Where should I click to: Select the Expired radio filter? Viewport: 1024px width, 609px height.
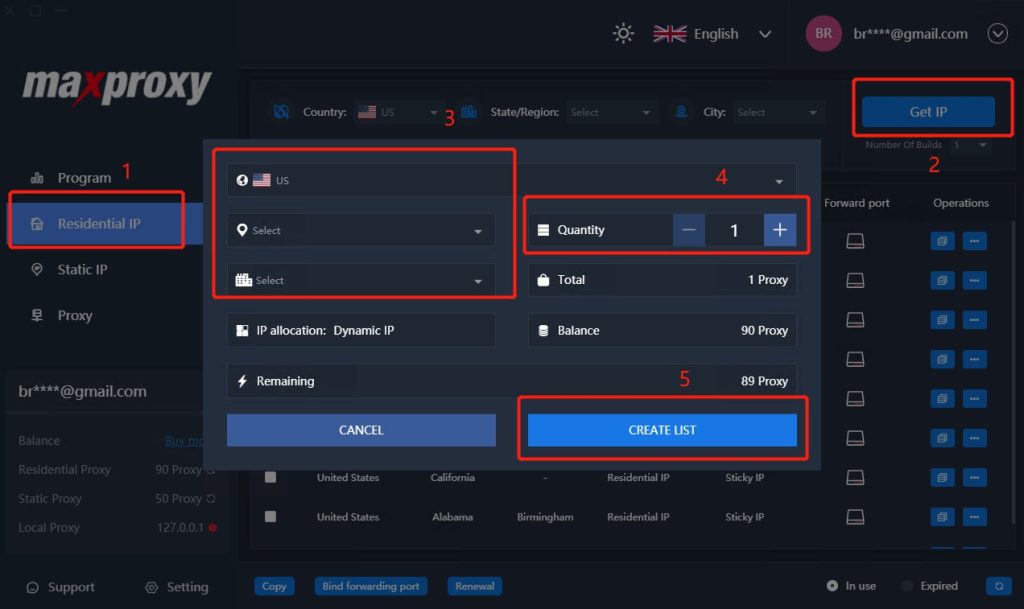click(x=907, y=586)
